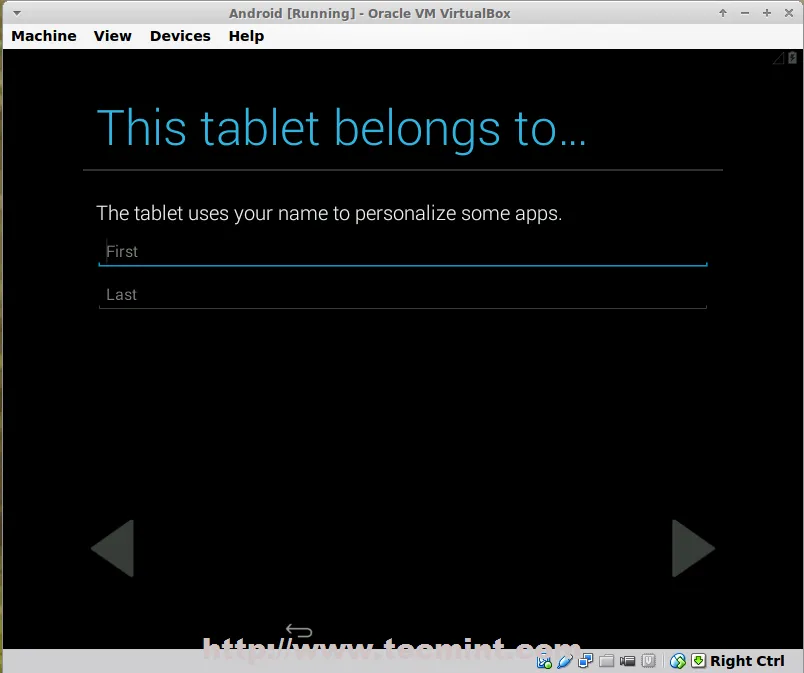This screenshot has width=804, height=673.
Task: Focus the First name input field
Action: [x=402, y=252]
